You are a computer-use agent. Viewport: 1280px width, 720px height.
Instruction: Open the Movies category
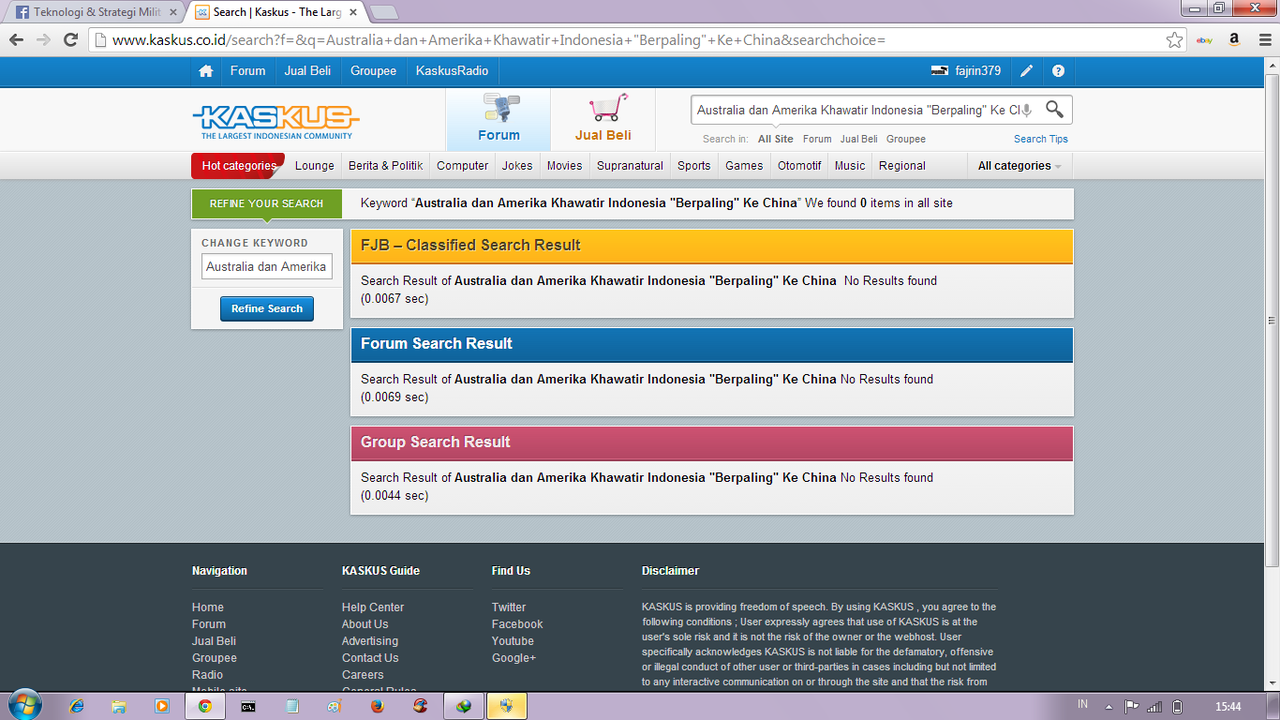click(x=564, y=166)
